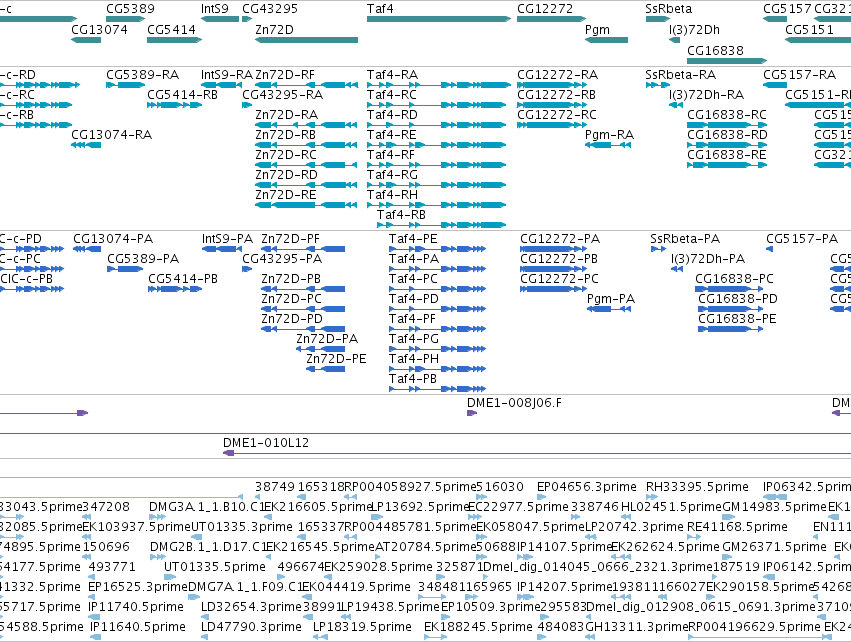Image resolution: width=851 pixels, height=642 pixels.
Task: Select protein CG16838-PC
Action: coord(734,279)
